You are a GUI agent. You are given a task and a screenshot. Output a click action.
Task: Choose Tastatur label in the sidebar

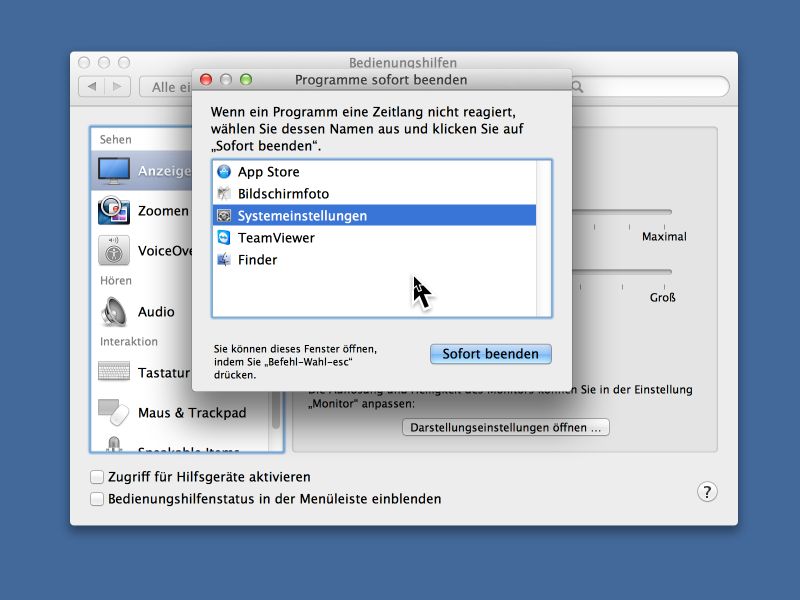164,373
